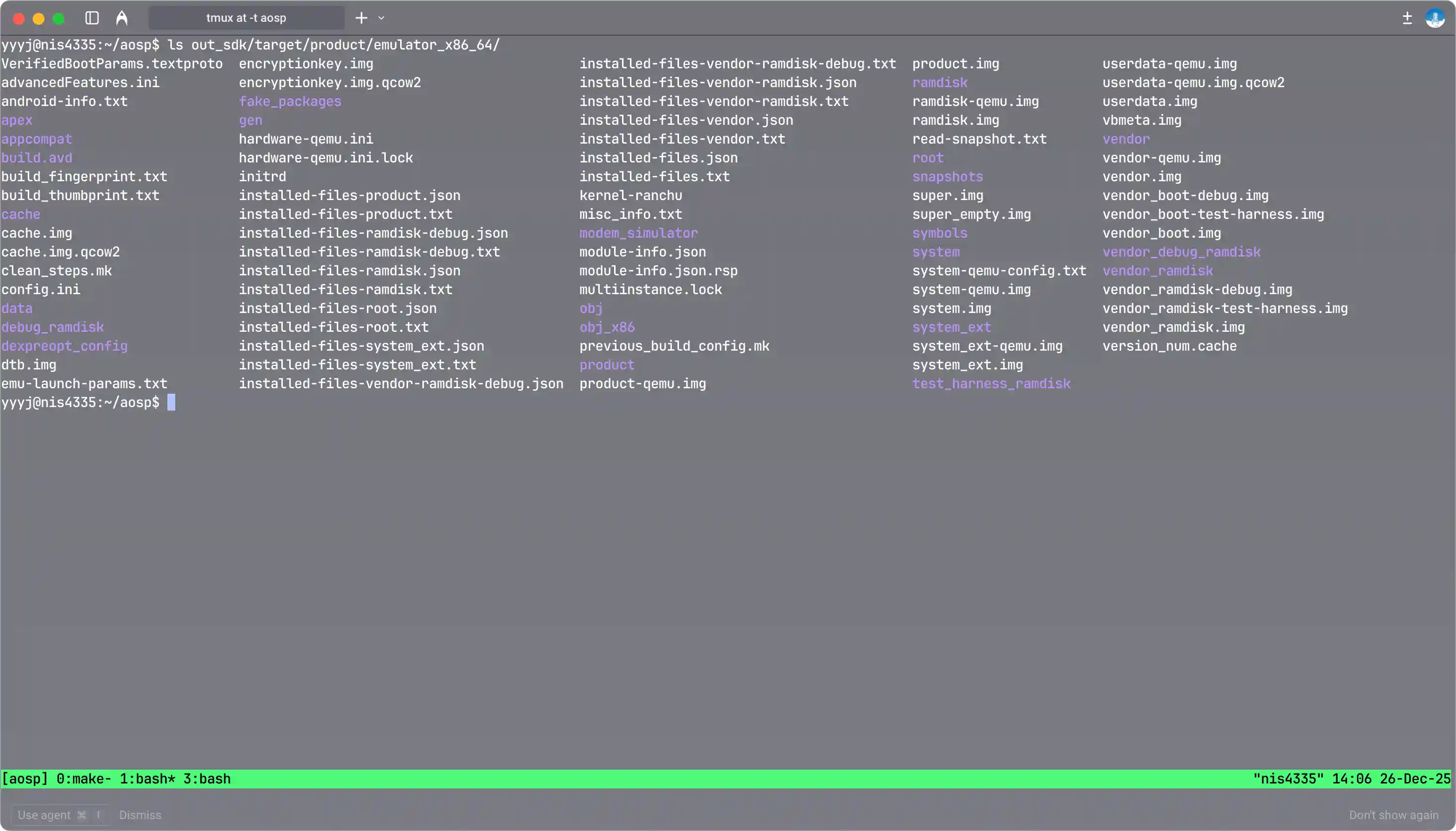
Task: Click the 3:bash tmux window label
Action: click(x=207, y=779)
